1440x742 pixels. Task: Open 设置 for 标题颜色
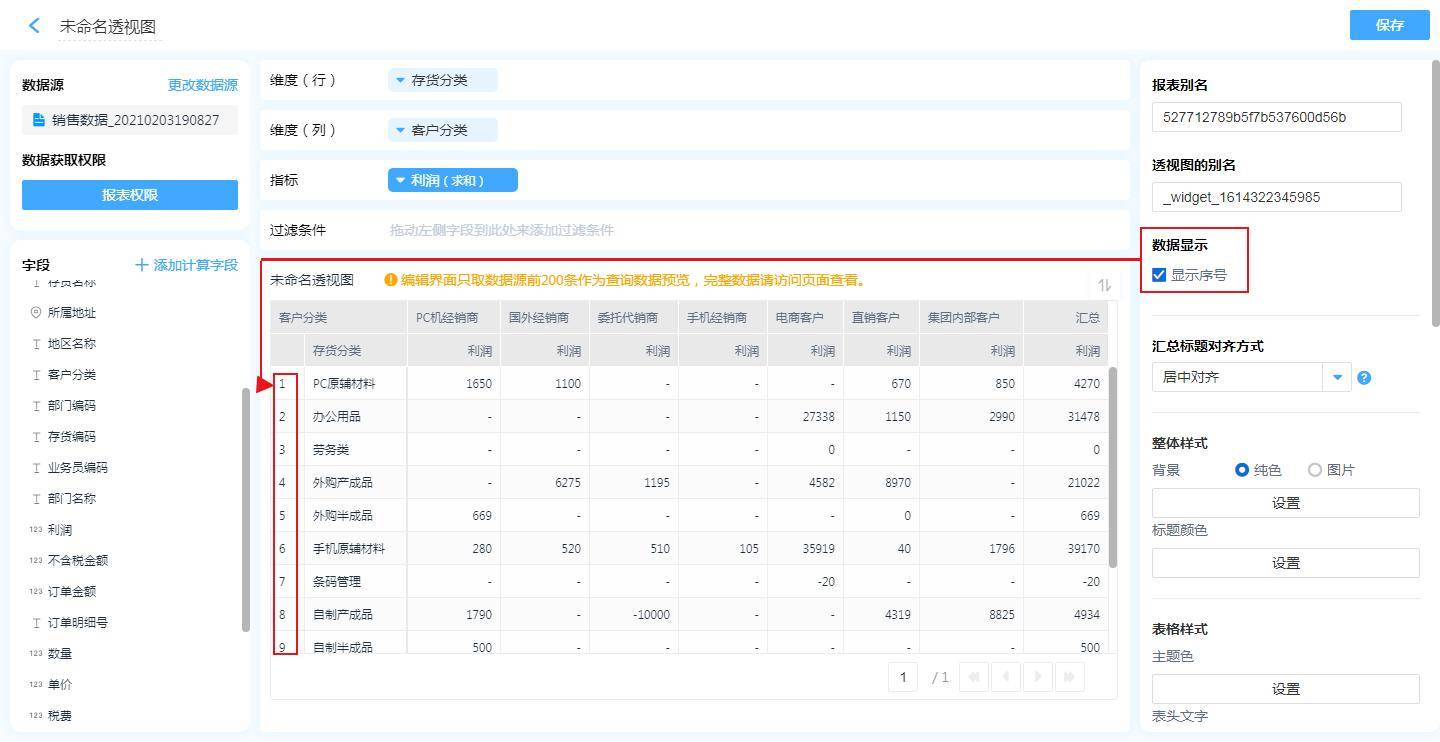click(x=1286, y=563)
